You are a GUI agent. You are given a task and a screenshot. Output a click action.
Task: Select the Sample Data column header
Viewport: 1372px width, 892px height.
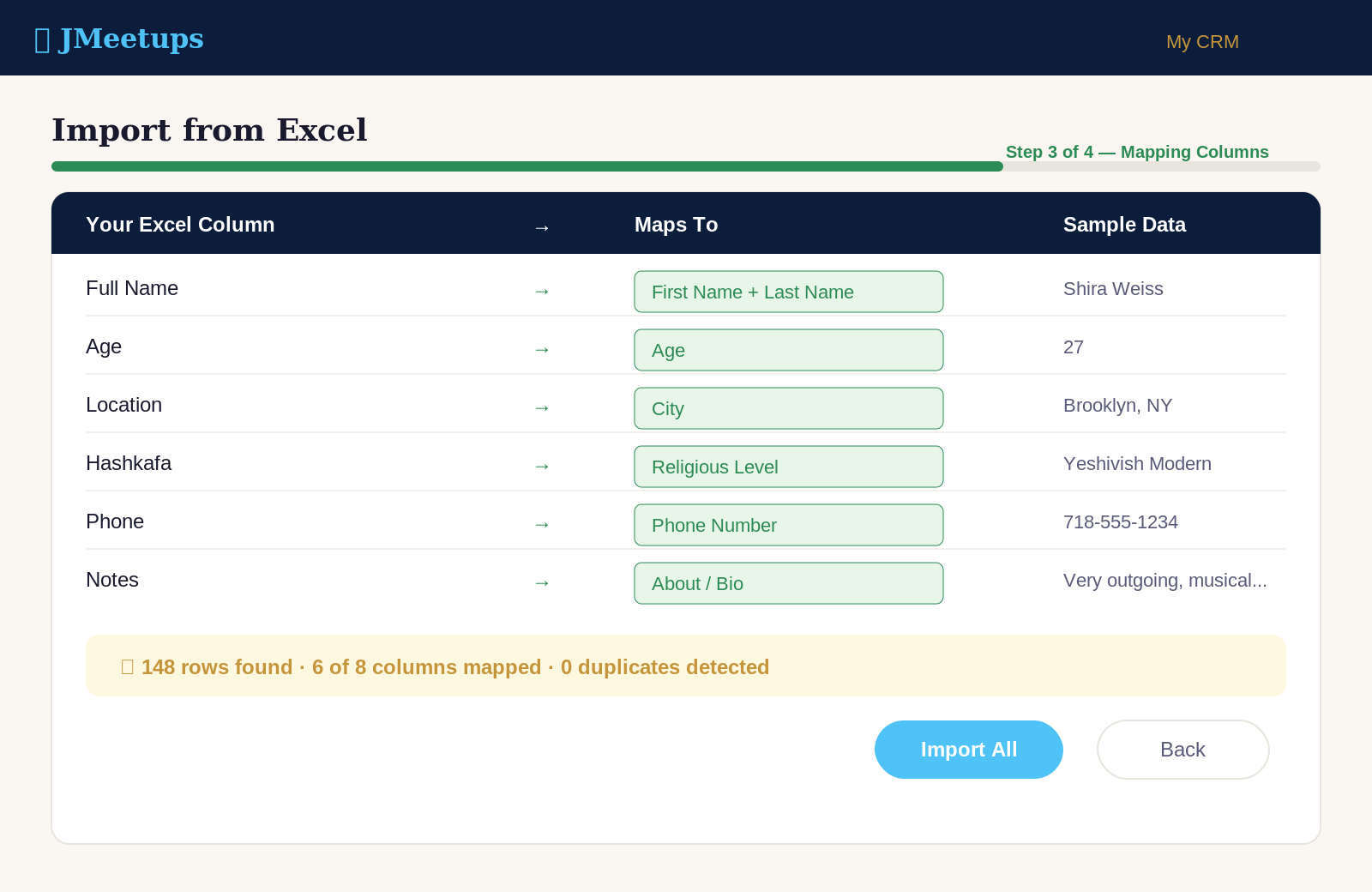[x=1124, y=224]
